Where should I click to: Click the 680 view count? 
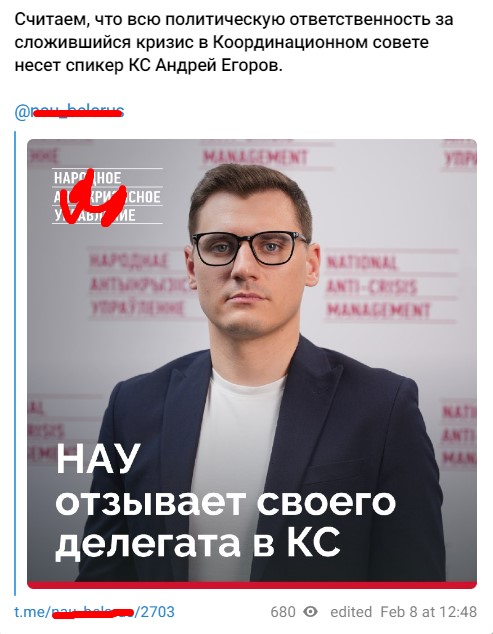[x=283, y=612]
